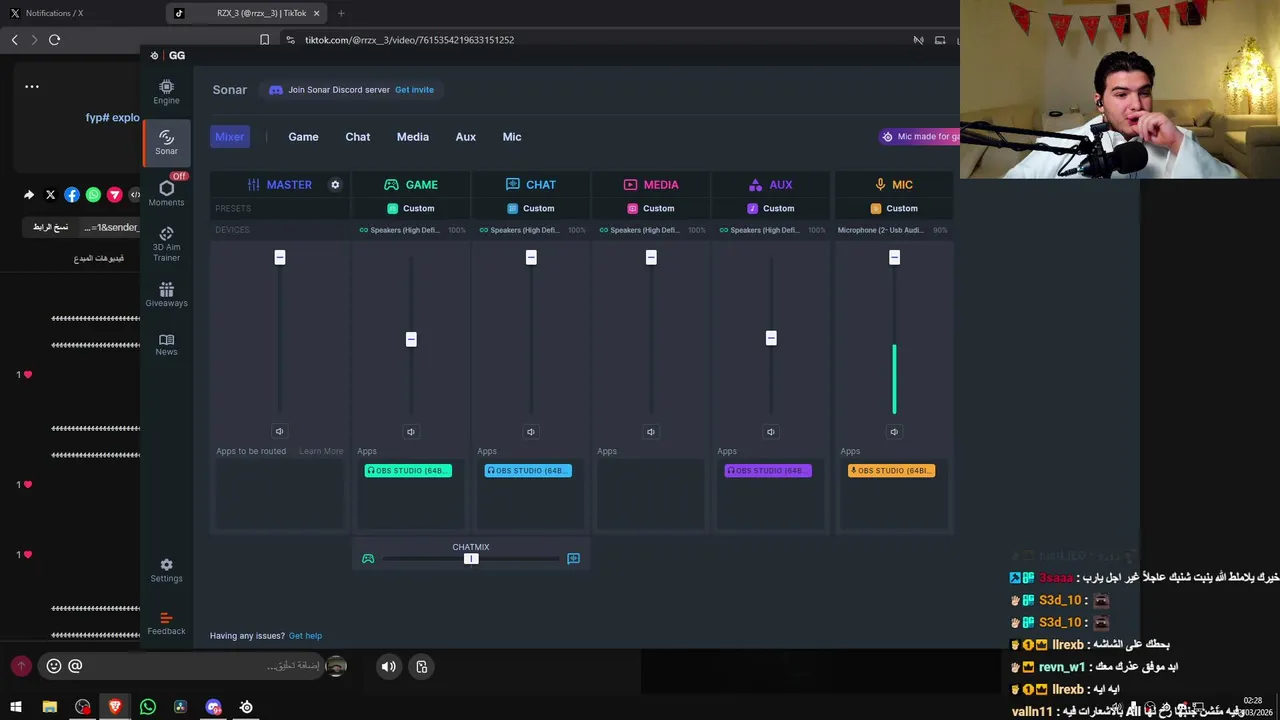
Task: Select OBS Studio app in Aux channel
Action: (x=768, y=471)
